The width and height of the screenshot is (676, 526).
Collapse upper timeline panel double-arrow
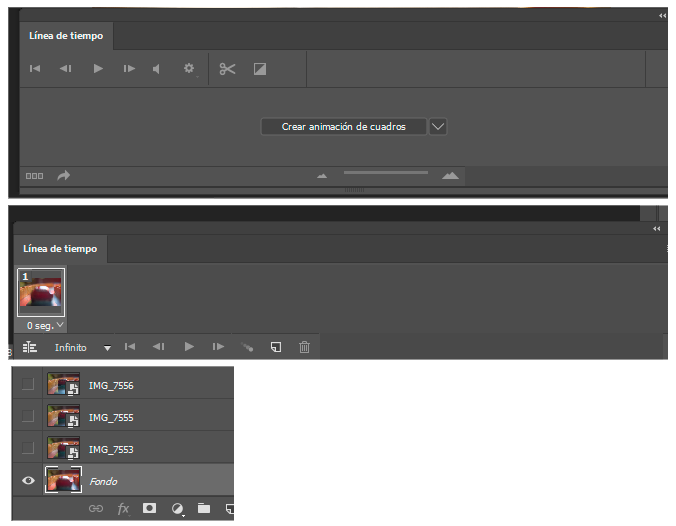[x=662, y=16]
